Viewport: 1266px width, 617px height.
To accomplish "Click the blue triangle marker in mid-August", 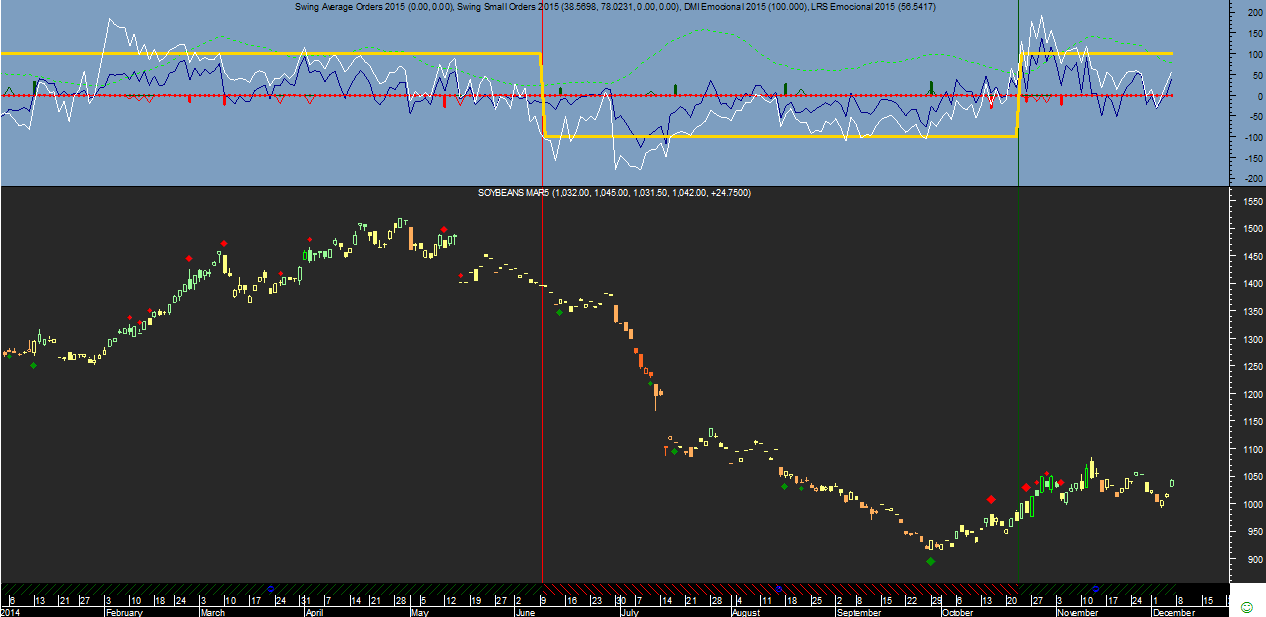I will pos(778,588).
